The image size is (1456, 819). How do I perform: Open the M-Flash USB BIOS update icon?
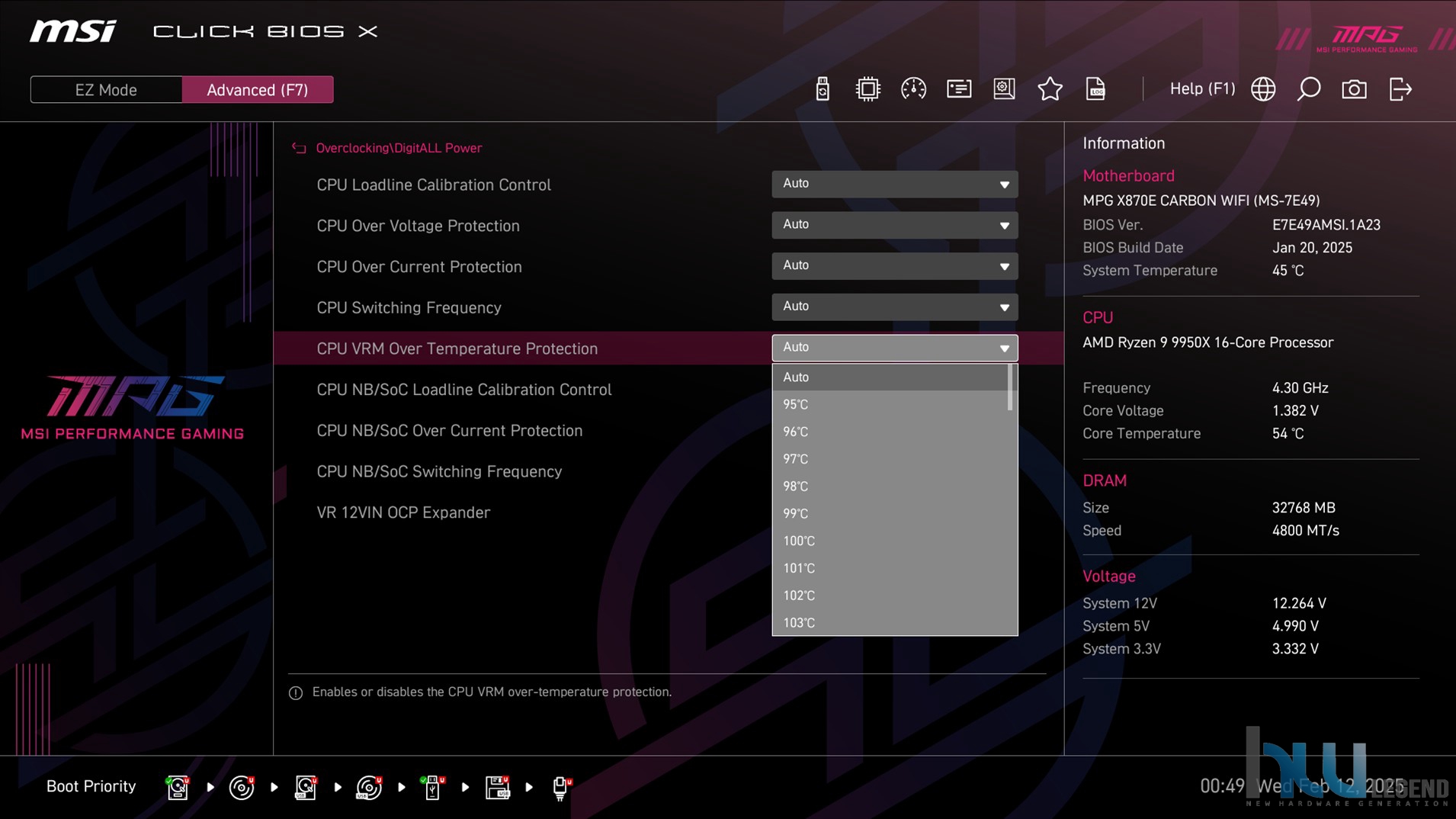[x=822, y=89]
